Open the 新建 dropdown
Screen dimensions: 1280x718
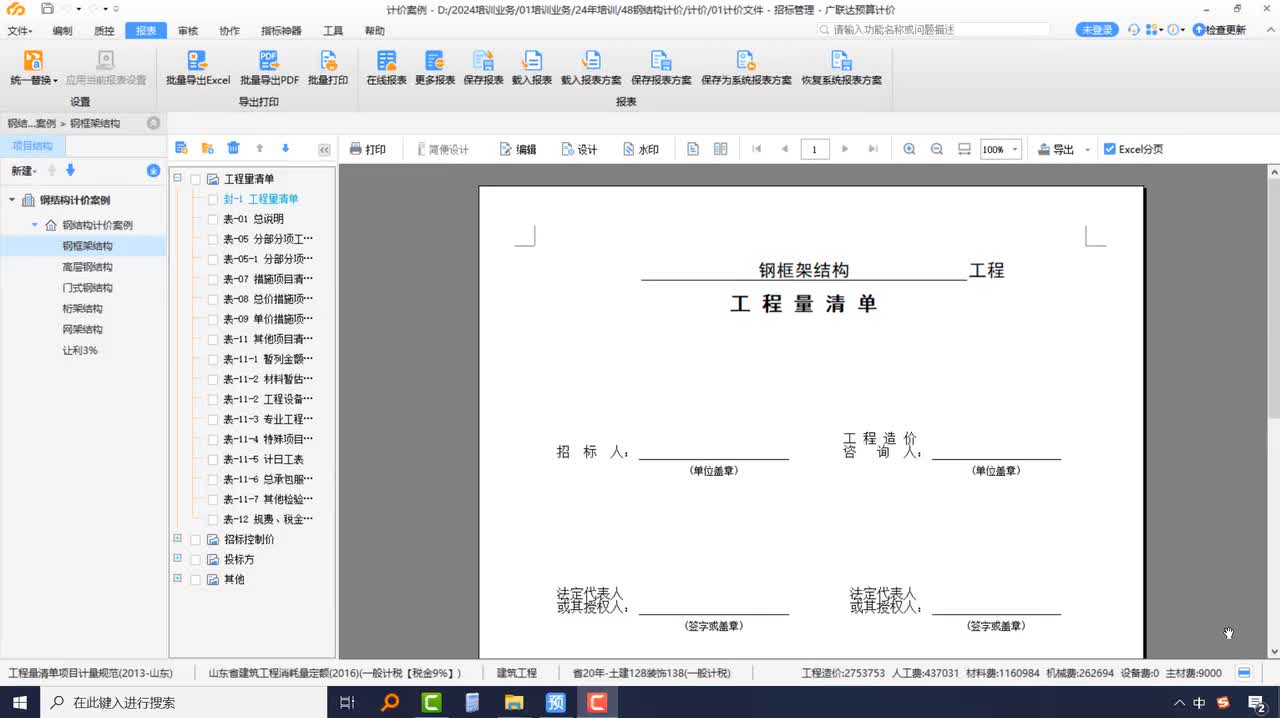coord(24,171)
